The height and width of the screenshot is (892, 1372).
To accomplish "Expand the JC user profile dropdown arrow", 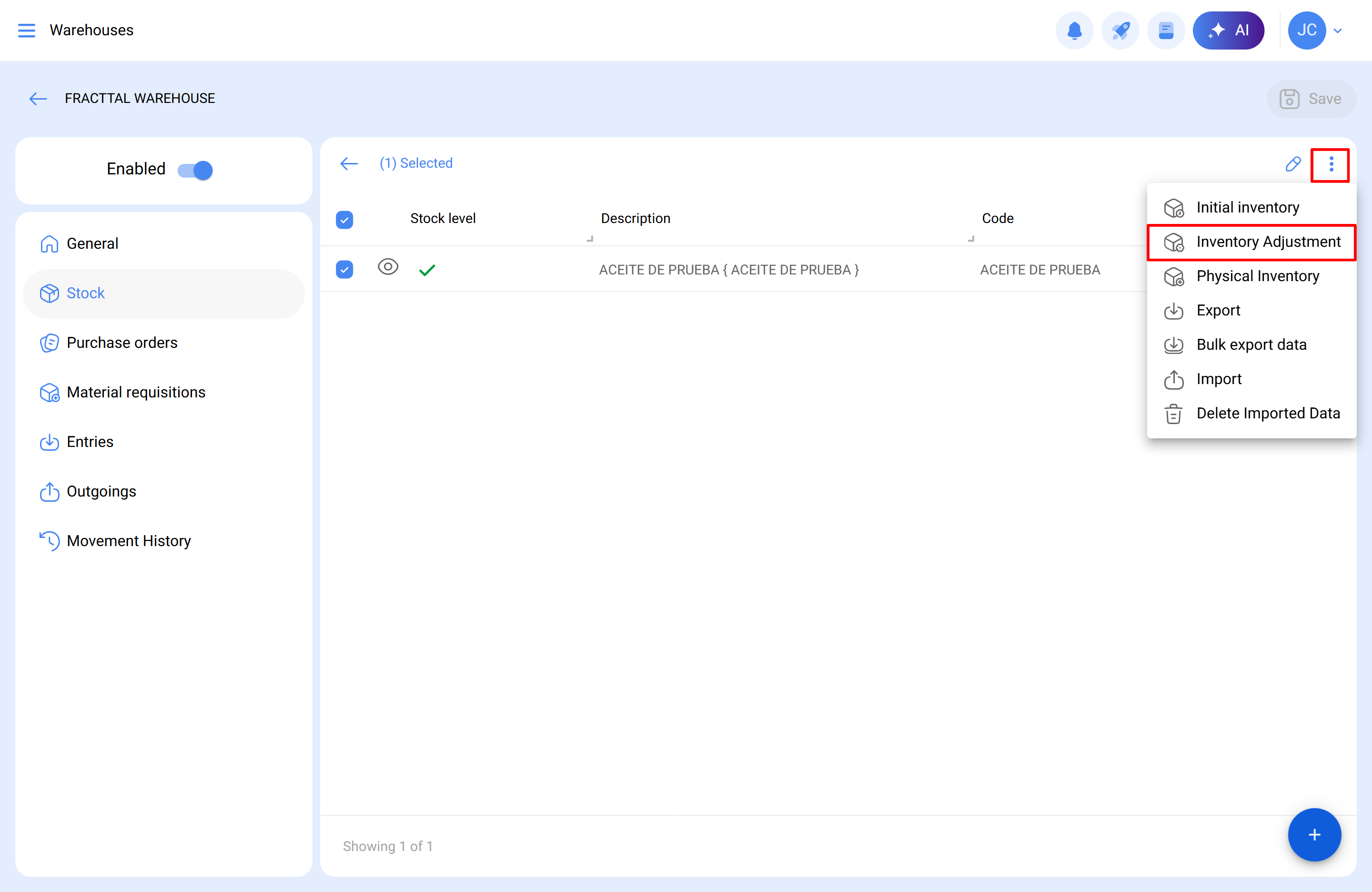I will 1338,31.
